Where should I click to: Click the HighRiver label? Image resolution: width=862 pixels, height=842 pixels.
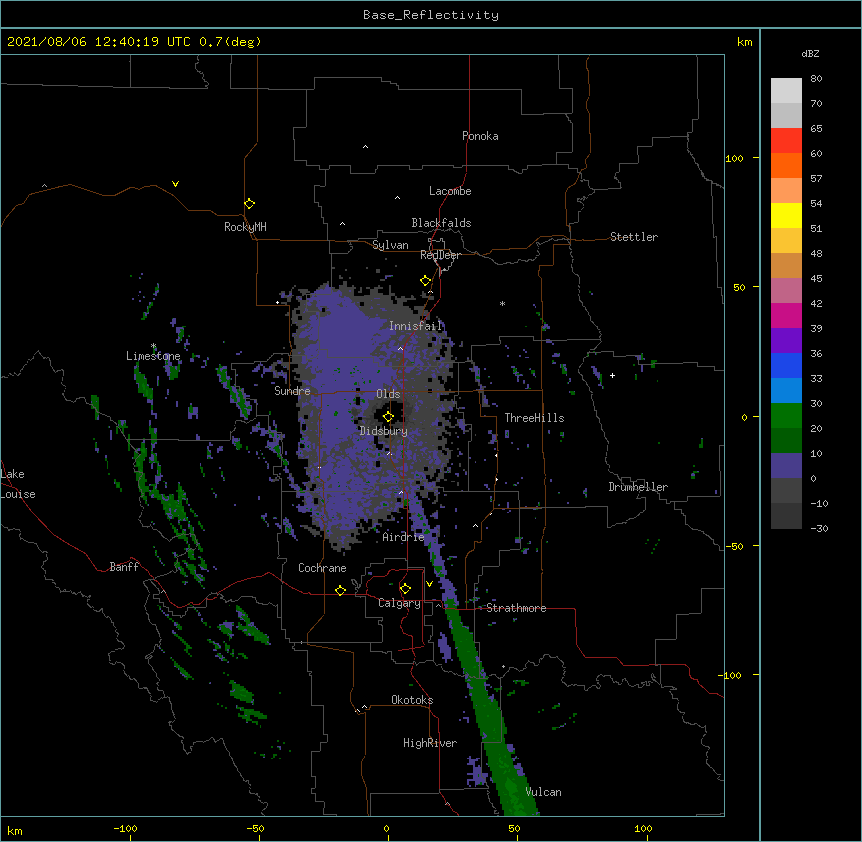click(x=430, y=743)
